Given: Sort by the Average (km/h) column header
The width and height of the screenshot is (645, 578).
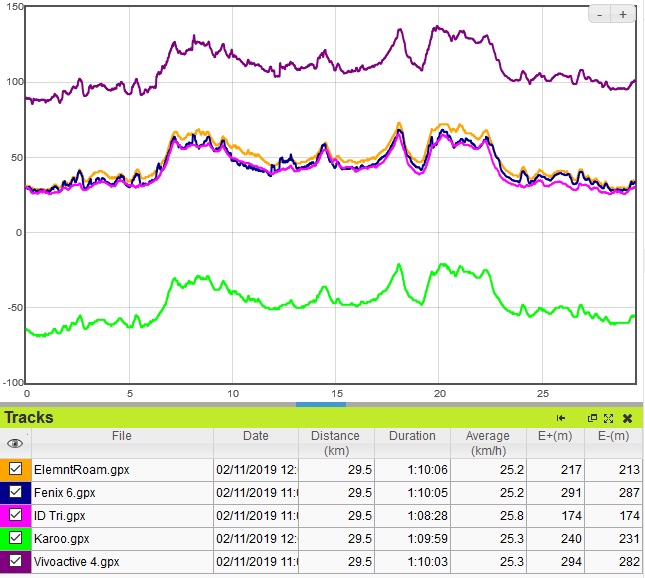Looking at the screenshot, I should click(488, 443).
